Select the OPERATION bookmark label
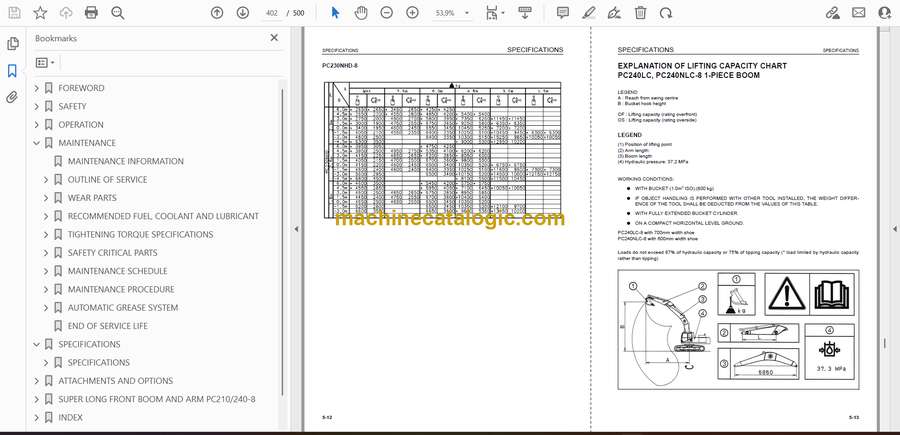This screenshot has width=900, height=435. (81, 125)
